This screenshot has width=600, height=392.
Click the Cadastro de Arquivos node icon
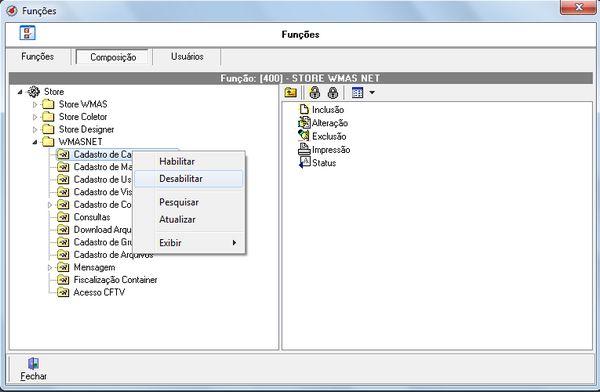point(63,255)
